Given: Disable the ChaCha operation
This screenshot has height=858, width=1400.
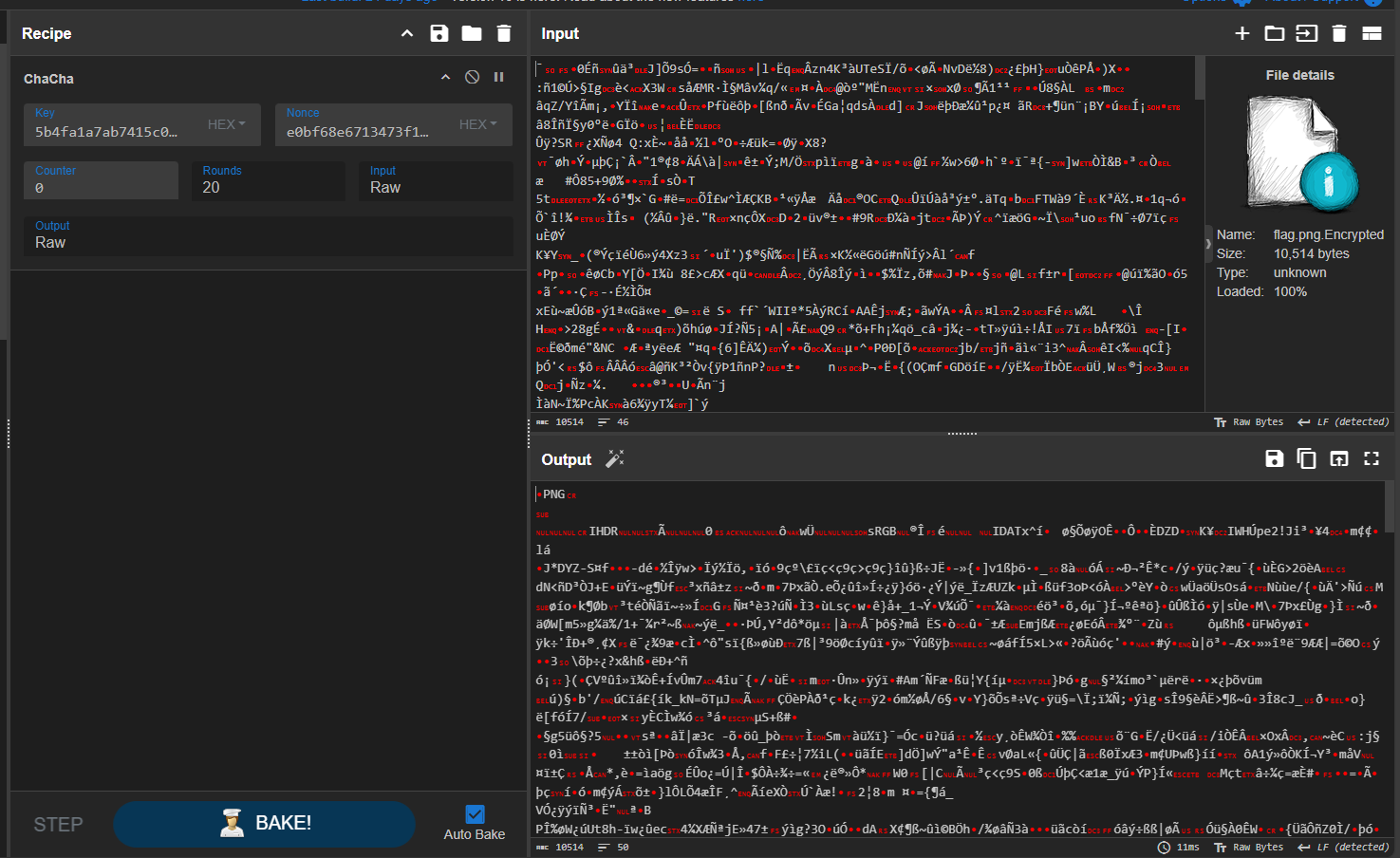Looking at the screenshot, I should [x=472, y=77].
